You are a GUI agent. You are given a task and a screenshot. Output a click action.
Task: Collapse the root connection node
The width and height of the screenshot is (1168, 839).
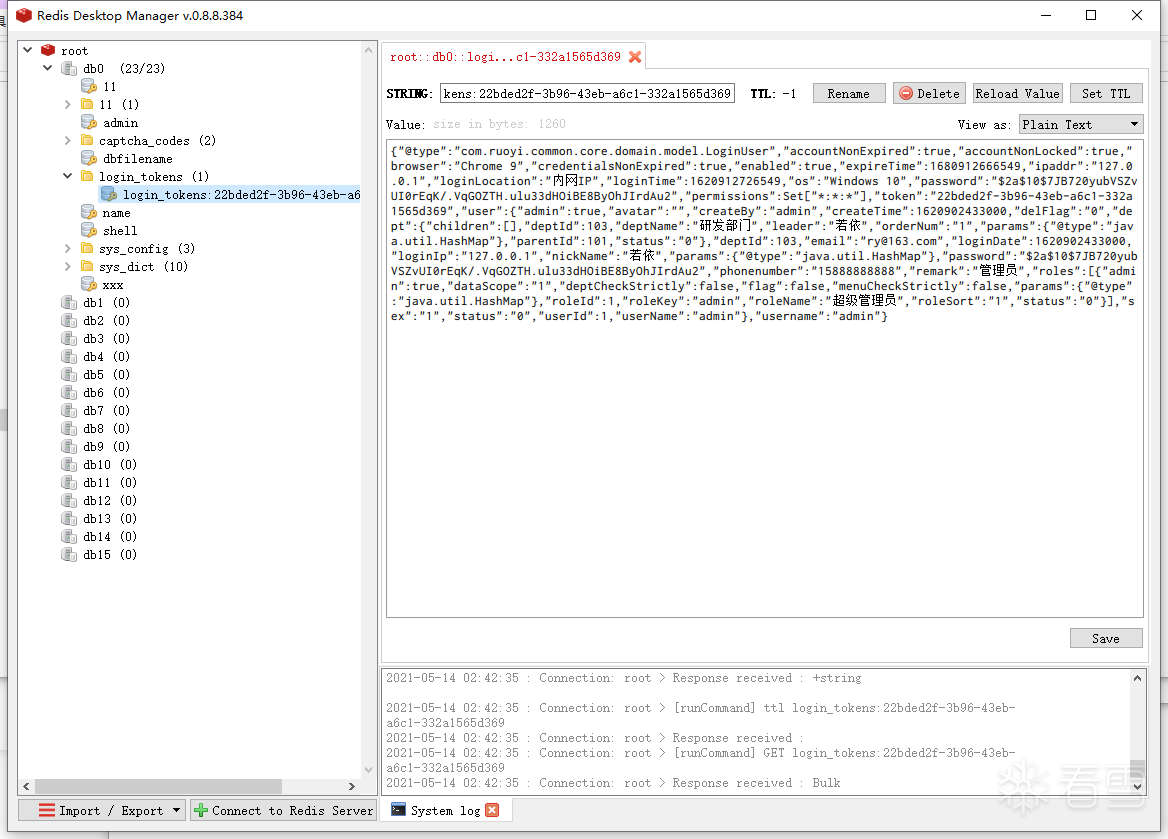tap(28, 50)
